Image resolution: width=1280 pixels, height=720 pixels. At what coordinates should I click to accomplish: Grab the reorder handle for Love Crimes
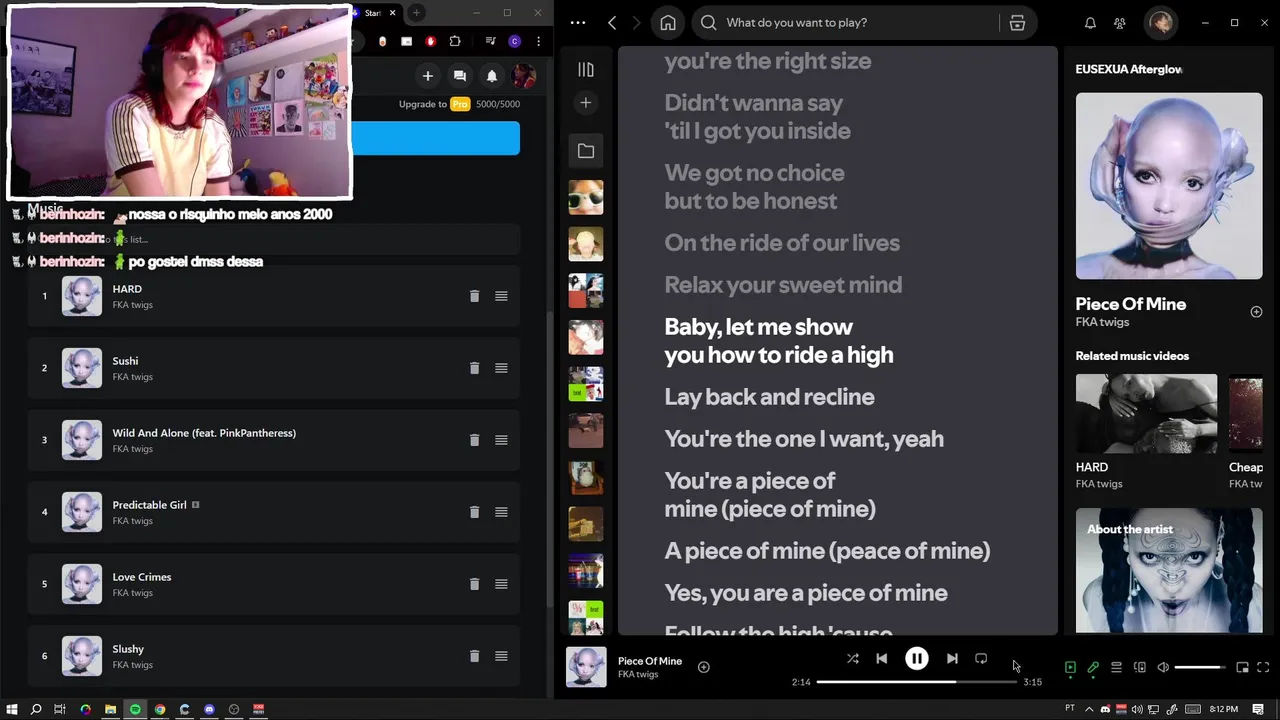point(501,584)
